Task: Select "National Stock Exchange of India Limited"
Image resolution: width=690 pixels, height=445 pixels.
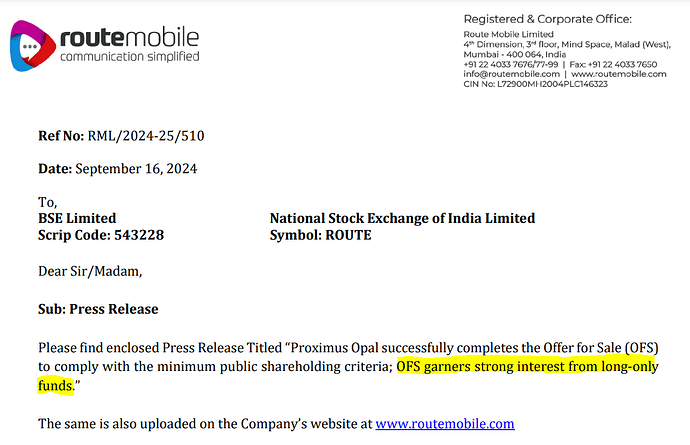Action: point(402,218)
